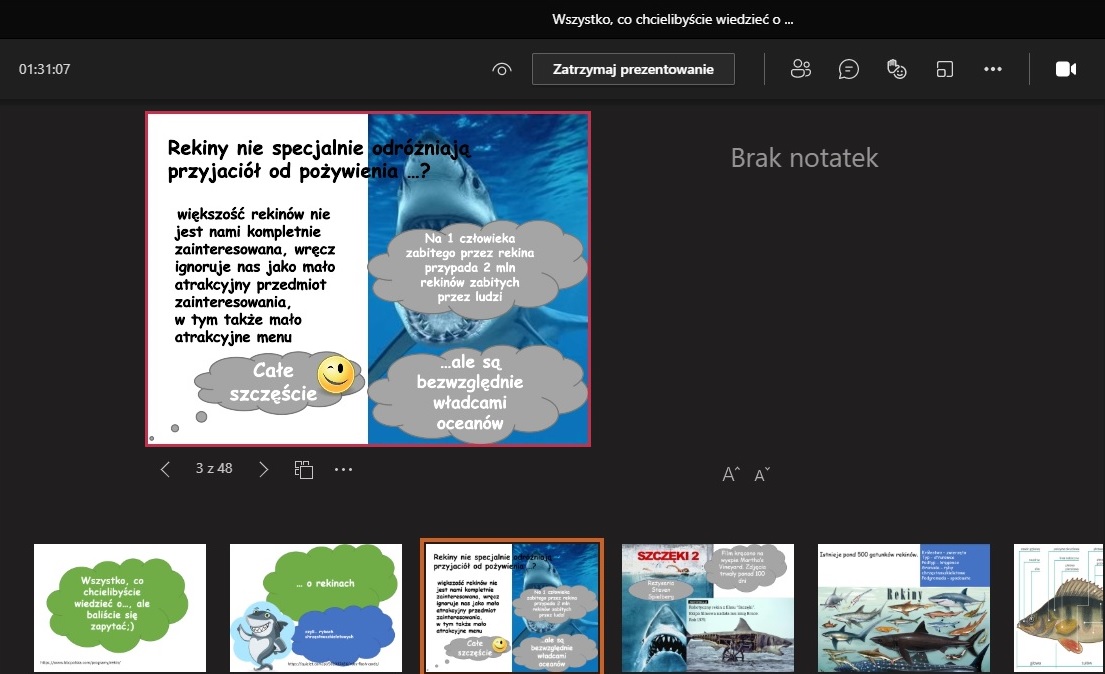
Task: Click the raise hand reactions icon
Action: pos(897,69)
